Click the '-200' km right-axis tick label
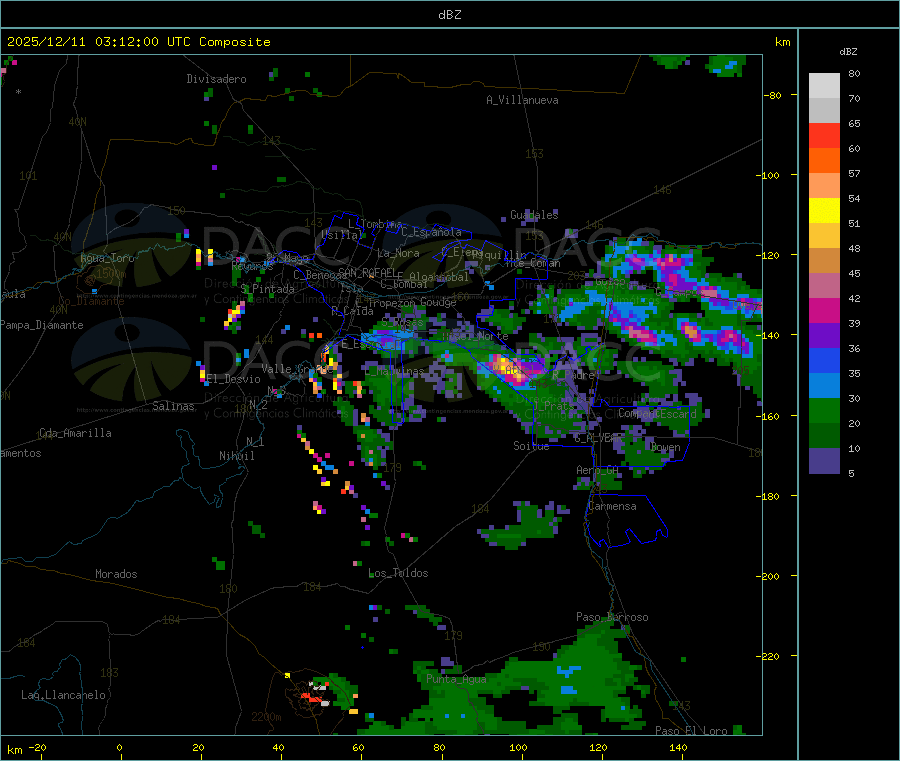 [x=770, y=576]
